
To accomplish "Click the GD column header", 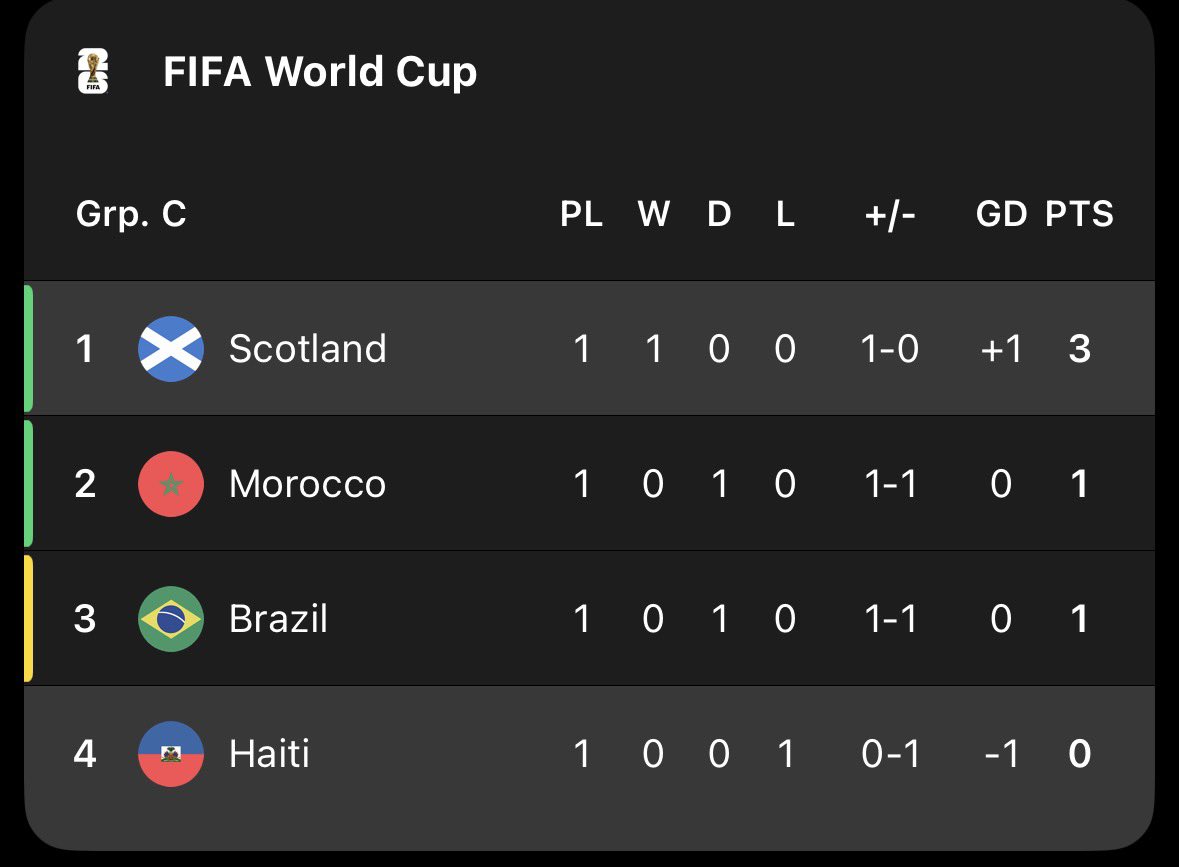I will point(1001,214).
